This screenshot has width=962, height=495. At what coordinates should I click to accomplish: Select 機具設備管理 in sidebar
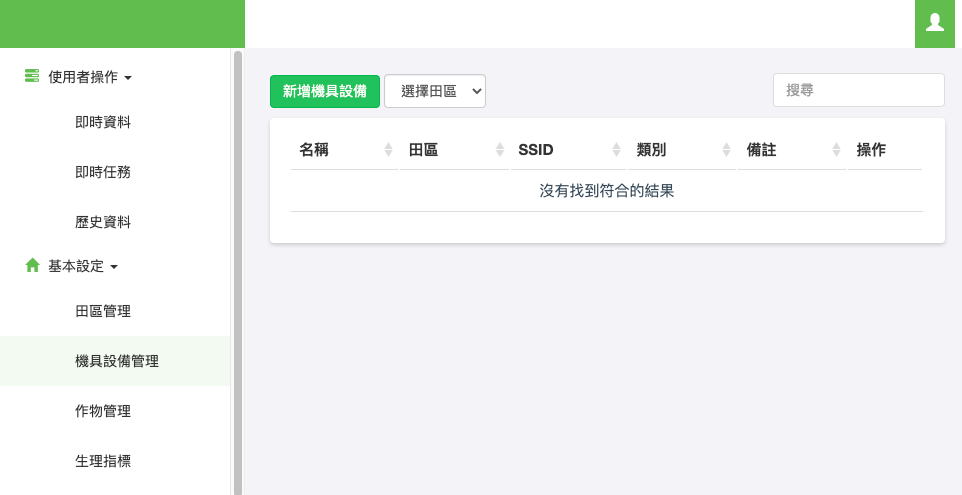point(116,361)
